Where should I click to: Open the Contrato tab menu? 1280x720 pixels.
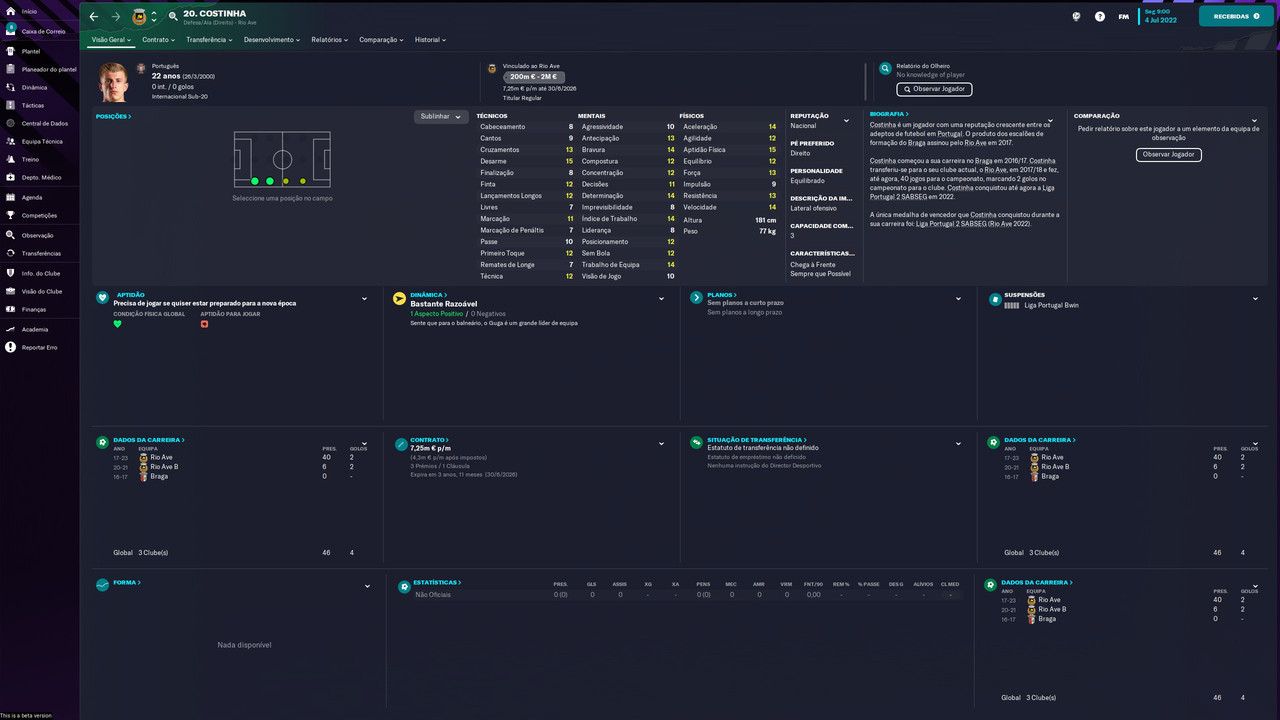tap(158, 40)
